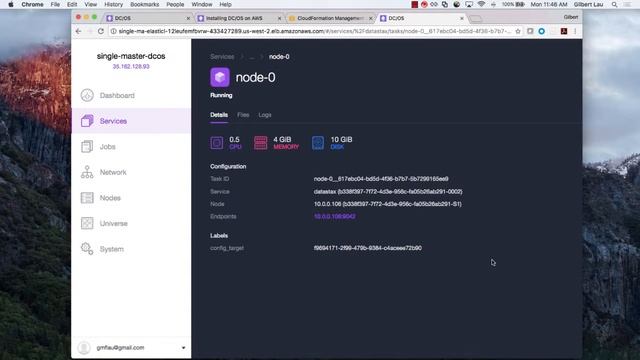This screenshot has width=640, height=360.
Task: Open the Universe sidebar icon
Action: pyautogui.click(x=87, y=223)
